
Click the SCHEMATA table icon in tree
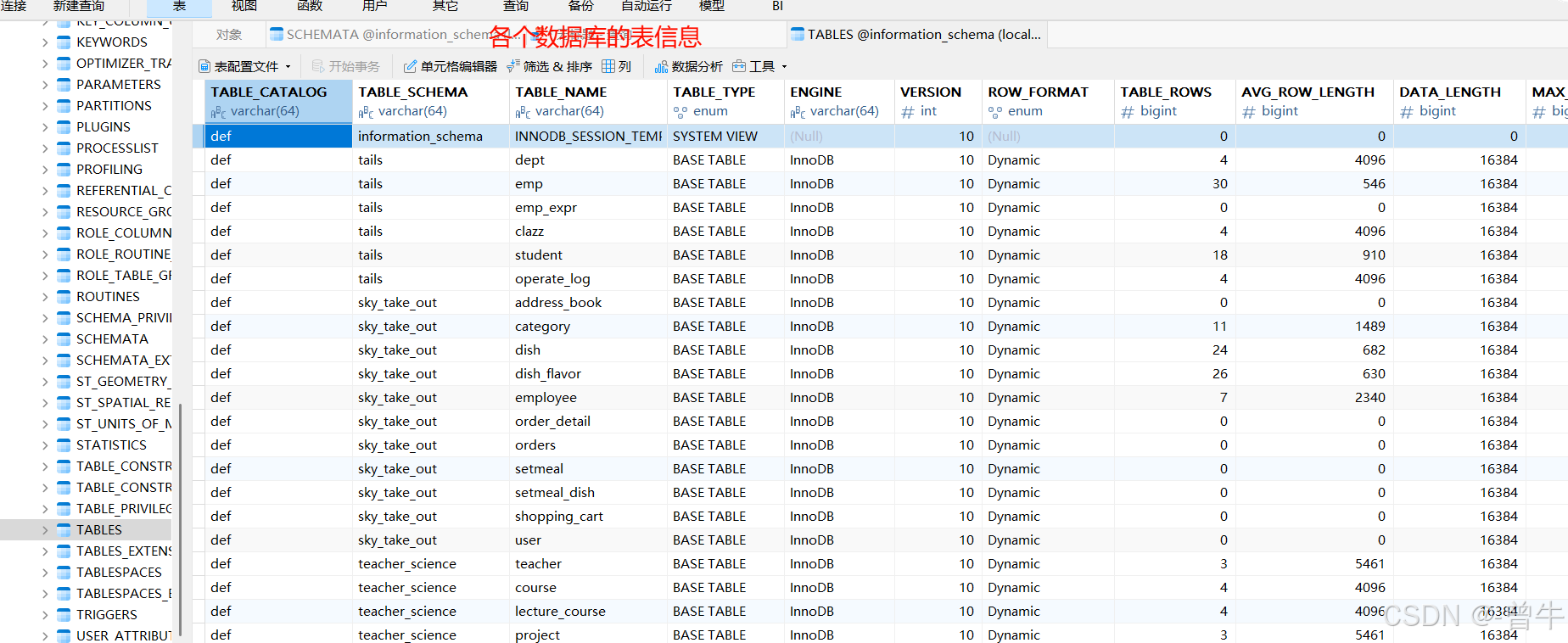point(64,339)
